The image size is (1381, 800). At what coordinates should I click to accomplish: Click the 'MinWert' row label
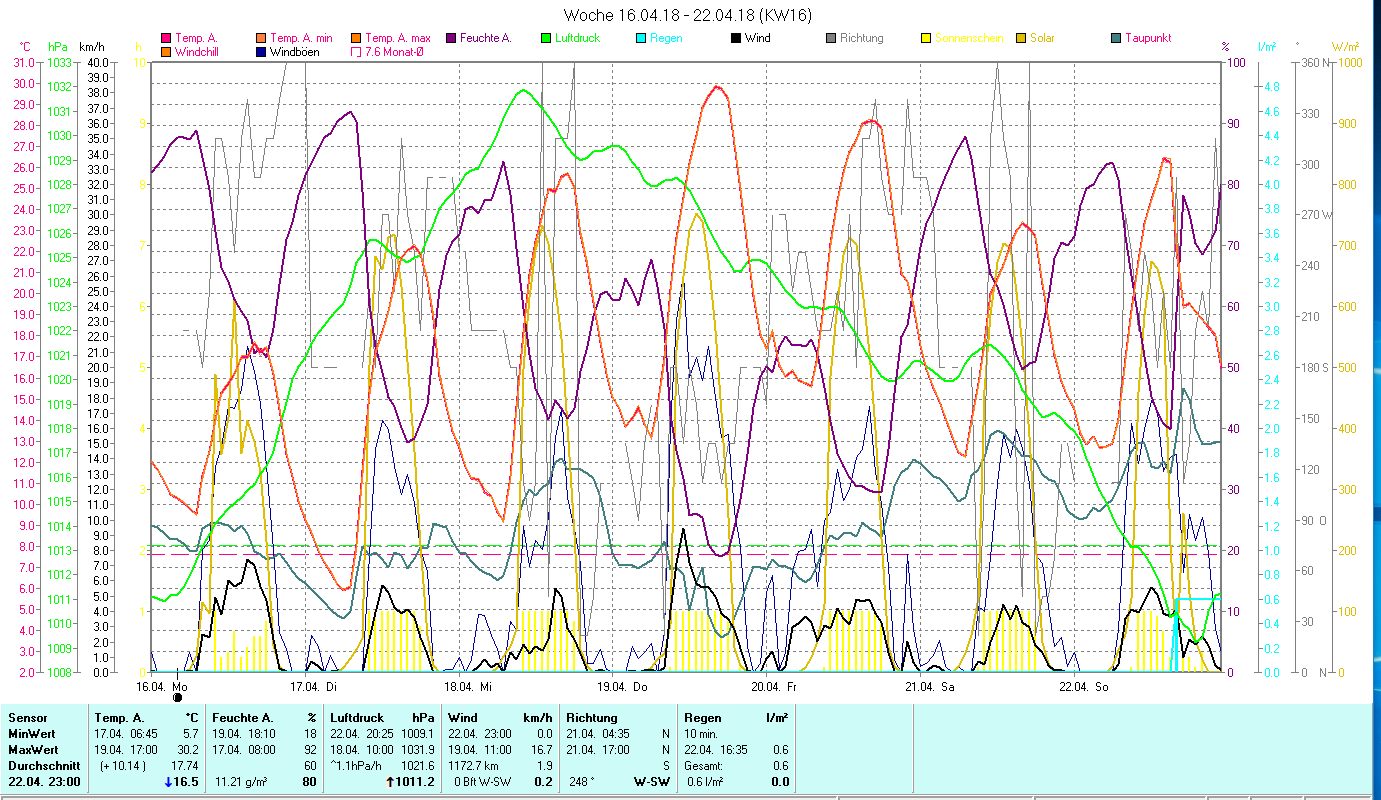(31, 734)
